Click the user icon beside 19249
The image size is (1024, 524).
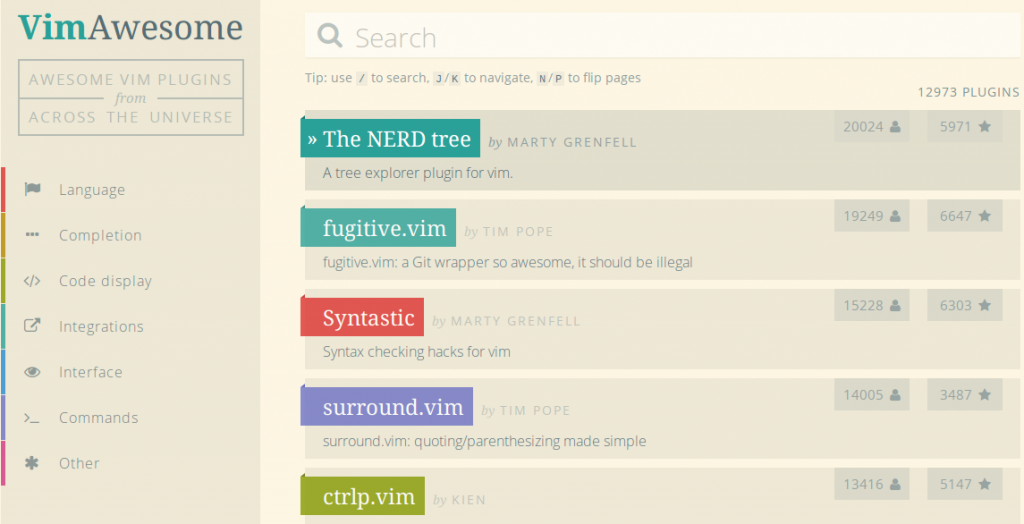click(x=895, y=216)
